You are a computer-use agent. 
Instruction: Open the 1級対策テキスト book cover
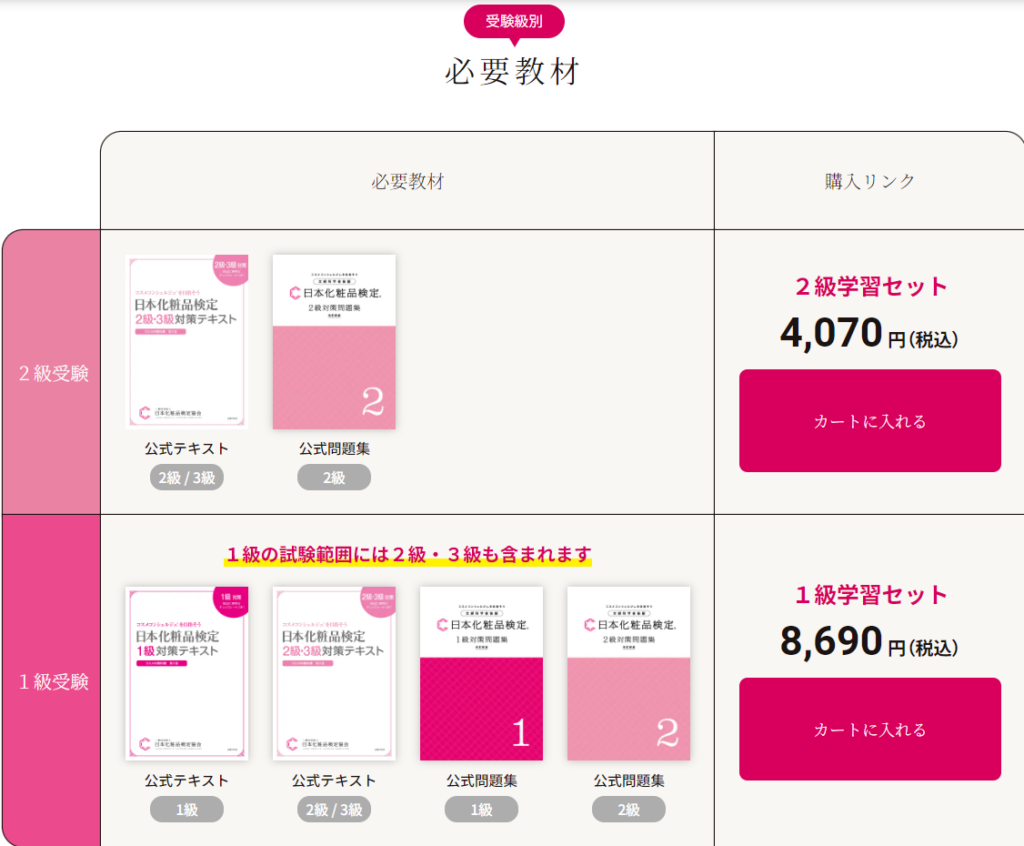coord(187,674)
